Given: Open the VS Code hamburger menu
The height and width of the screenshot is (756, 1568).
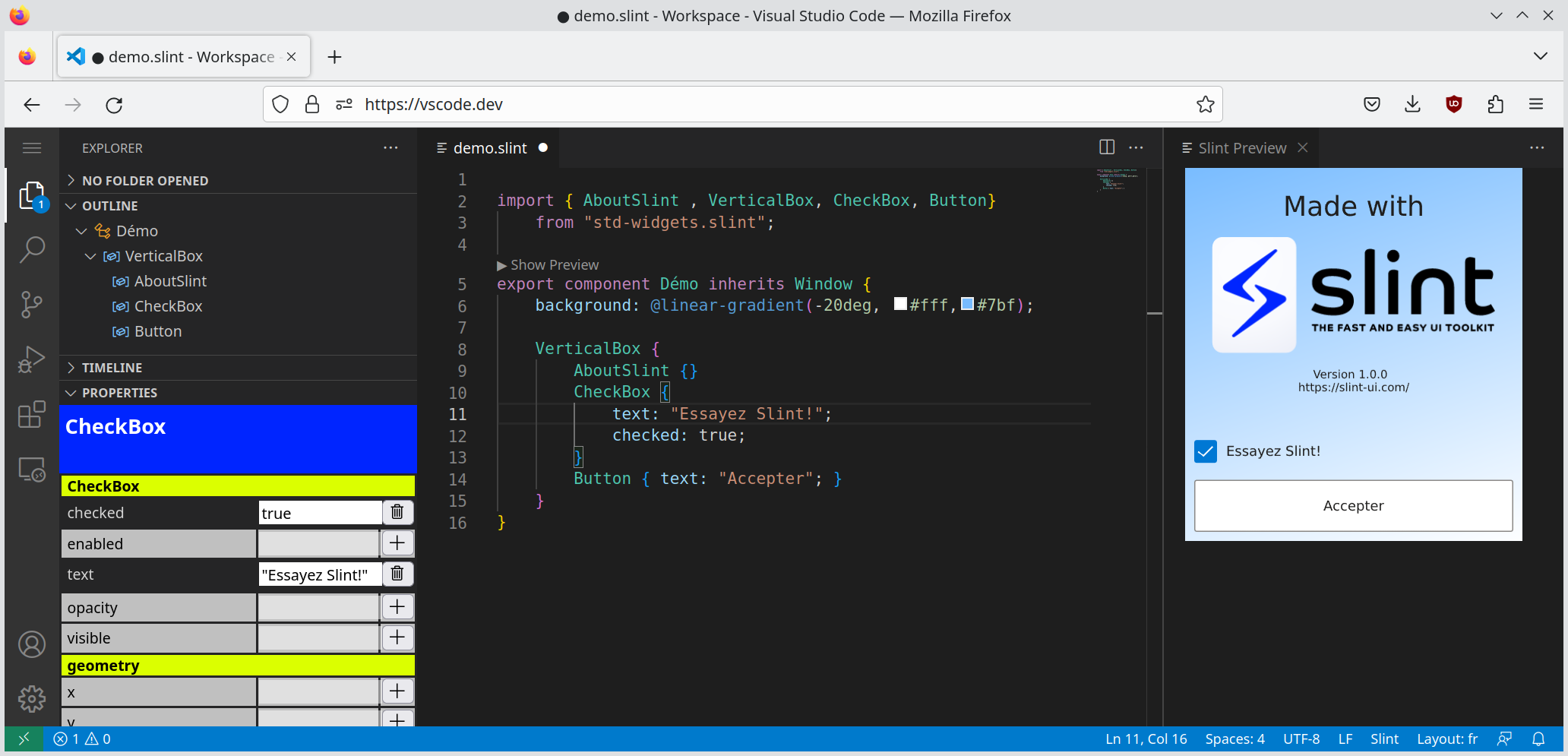Looking at the screenshot, I should [32, 148].
